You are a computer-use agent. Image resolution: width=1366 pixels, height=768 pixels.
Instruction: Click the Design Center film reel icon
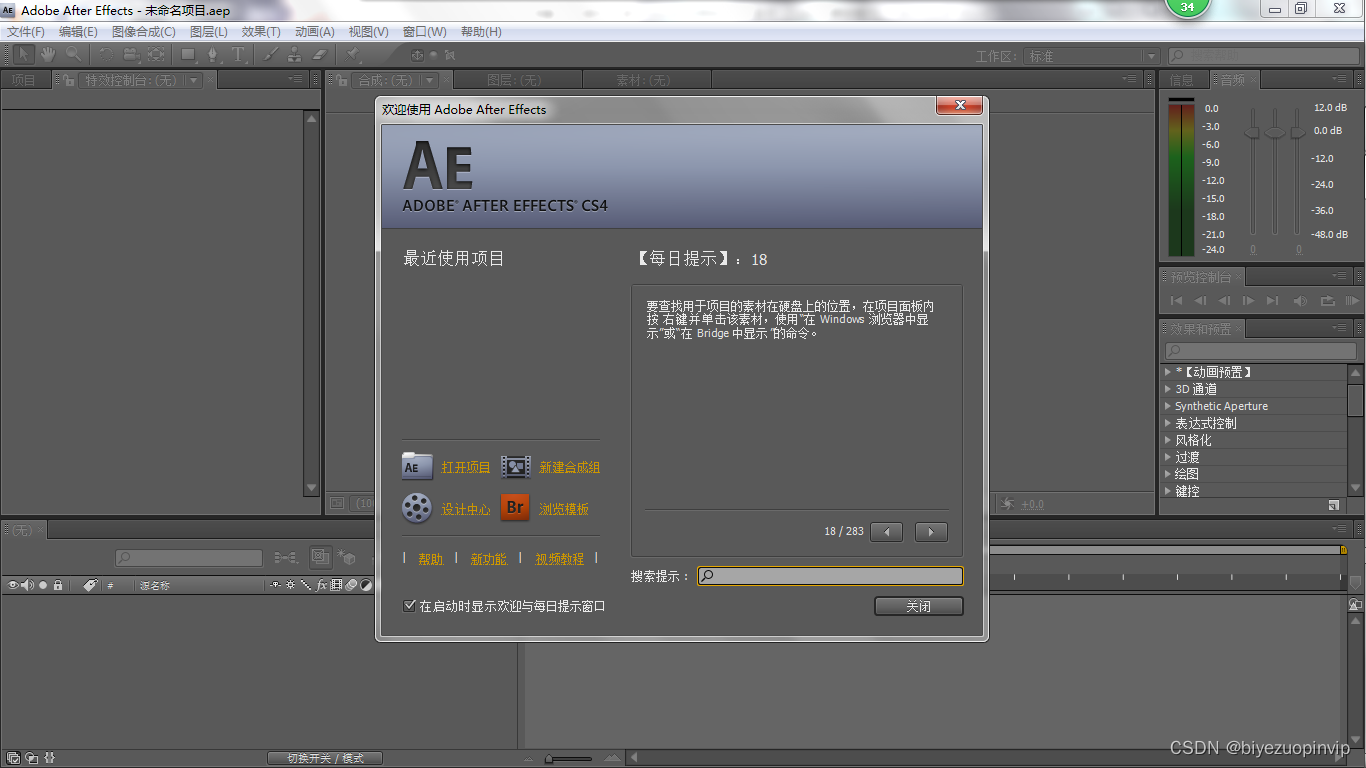pyautogui.click(x=417, y=508)
